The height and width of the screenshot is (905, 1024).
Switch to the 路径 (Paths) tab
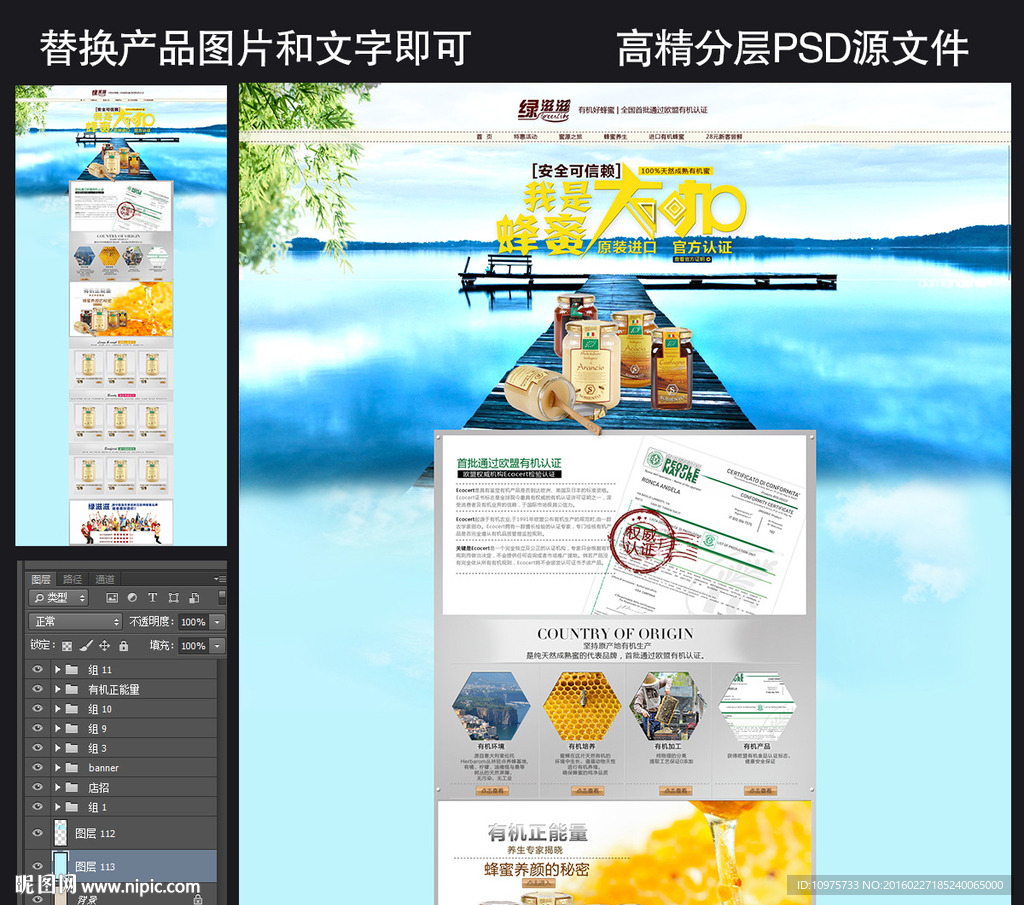pos(71,579)
